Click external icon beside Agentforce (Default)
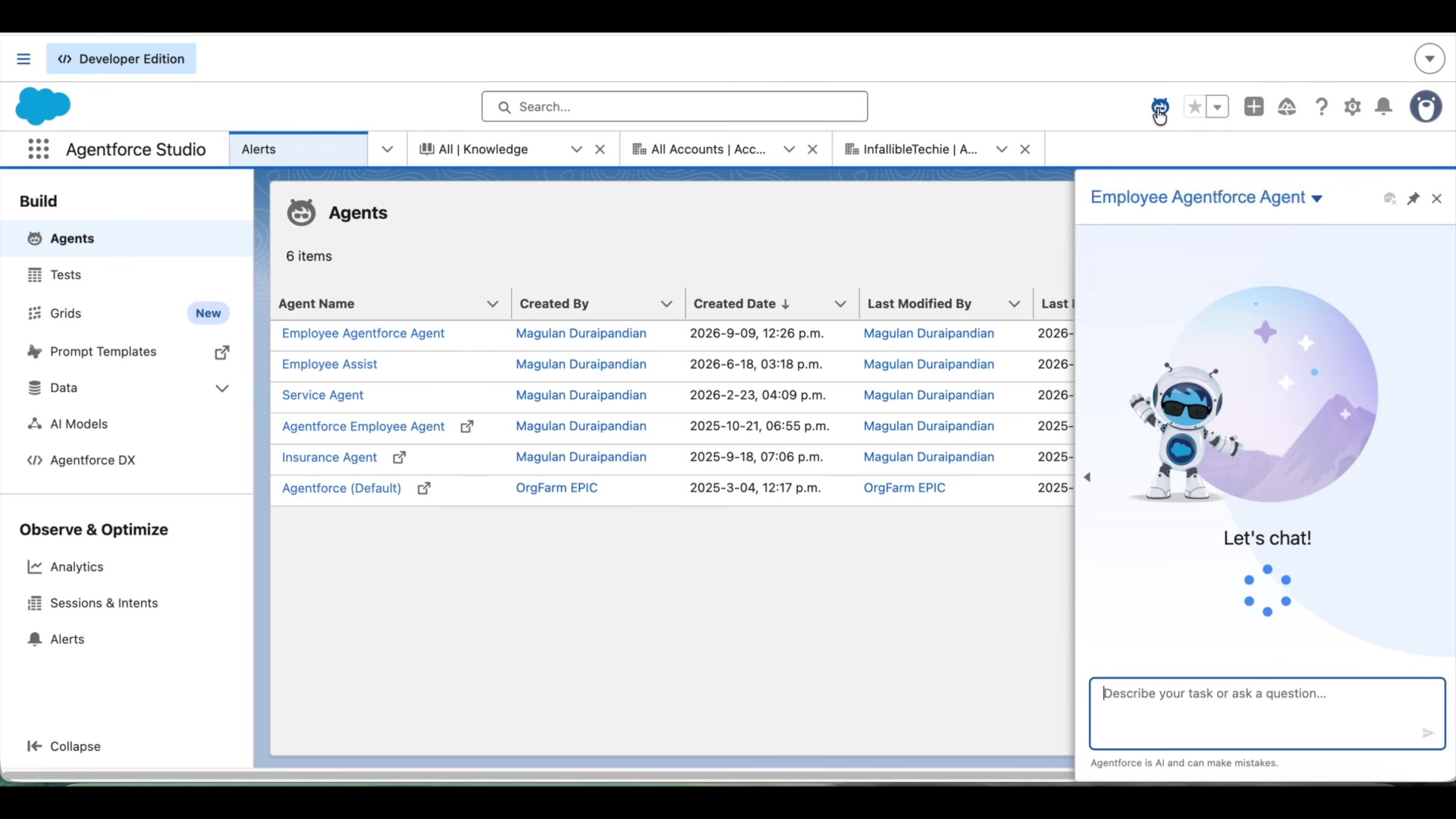Viewport: 1456px width, 819px height. 425,489
